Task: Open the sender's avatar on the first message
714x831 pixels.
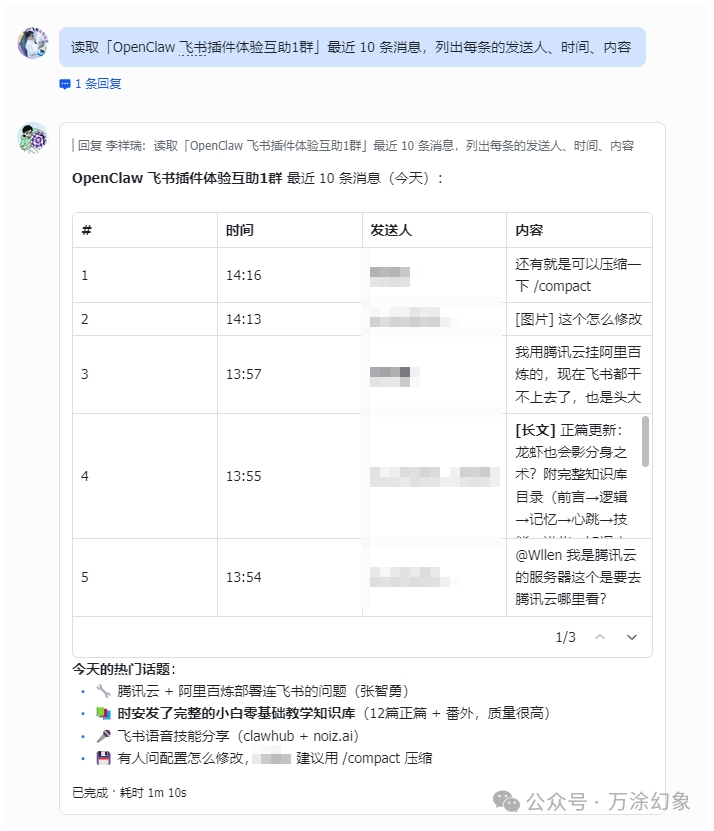Action: click(x=33, y=43)
